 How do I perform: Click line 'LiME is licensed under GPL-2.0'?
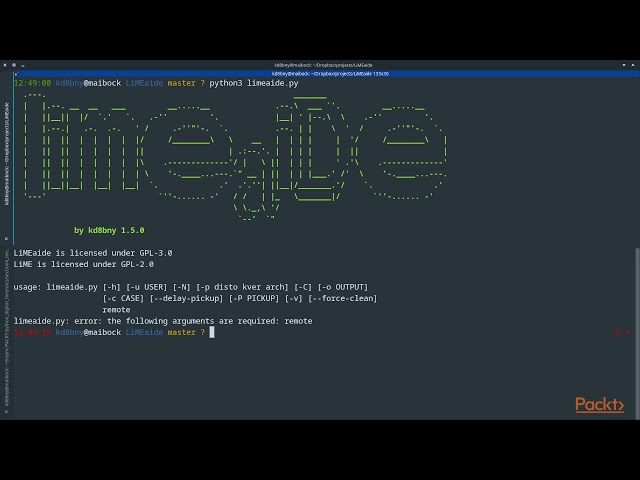click(x=84, y=264)
